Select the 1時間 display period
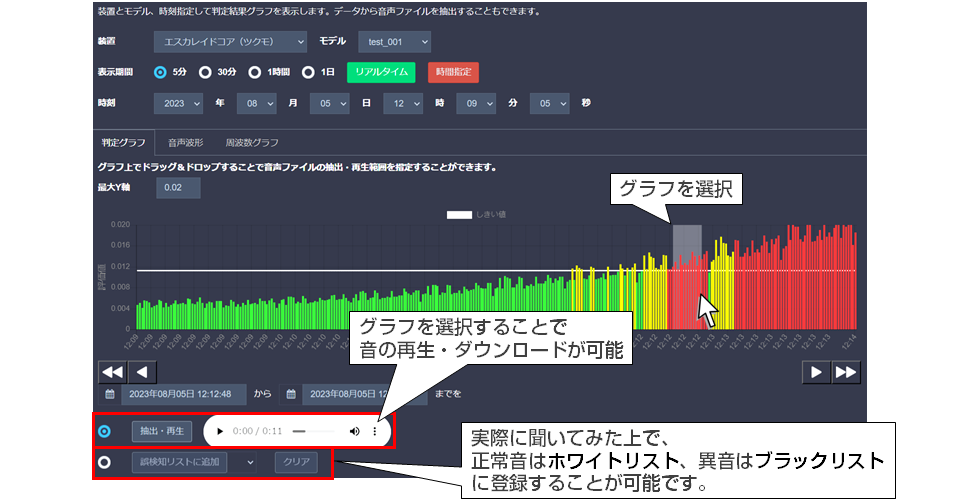 [x=255, y=72]
